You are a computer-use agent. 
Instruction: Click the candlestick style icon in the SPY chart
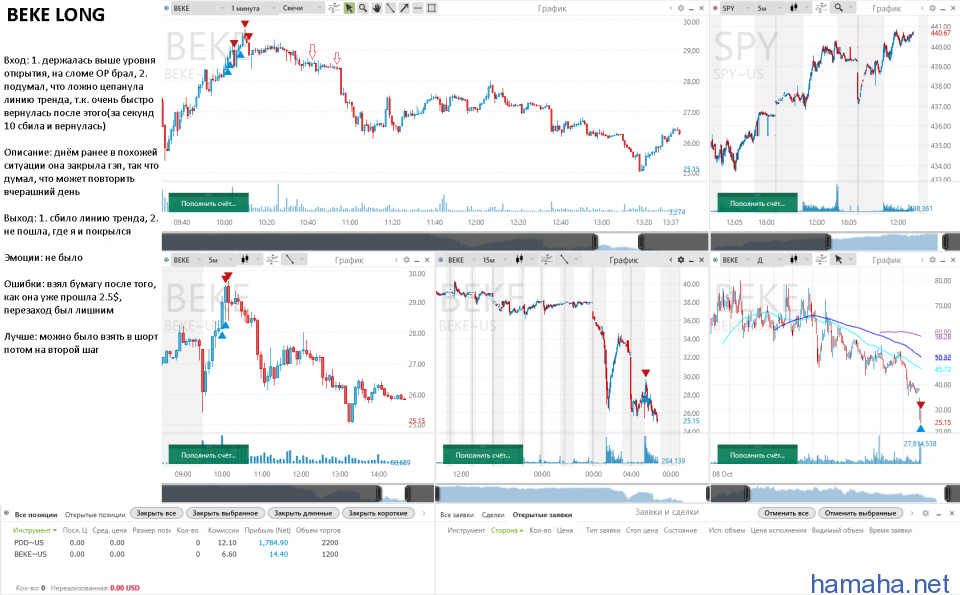795,8
